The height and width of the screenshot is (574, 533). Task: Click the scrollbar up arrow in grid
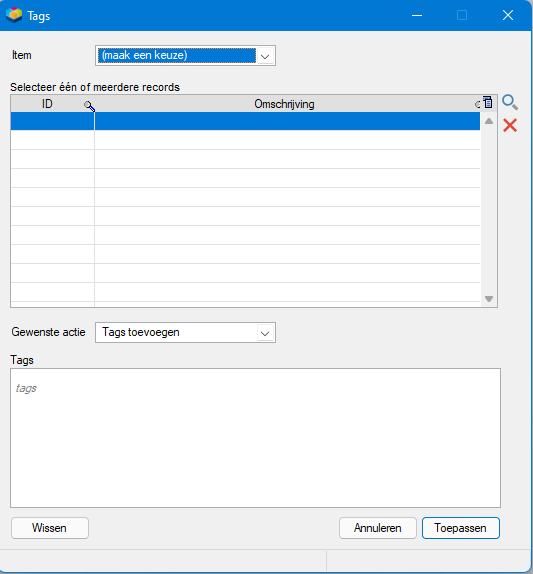pyautogui.click(x=489, y=121)
